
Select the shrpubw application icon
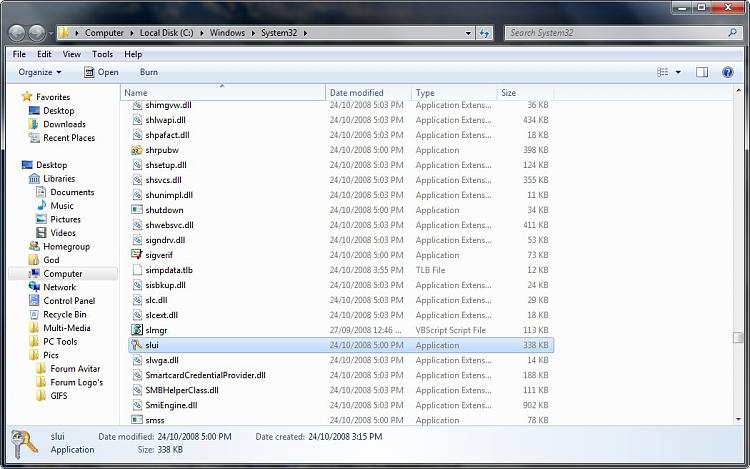pyautogui.click(x=137, y=150)
